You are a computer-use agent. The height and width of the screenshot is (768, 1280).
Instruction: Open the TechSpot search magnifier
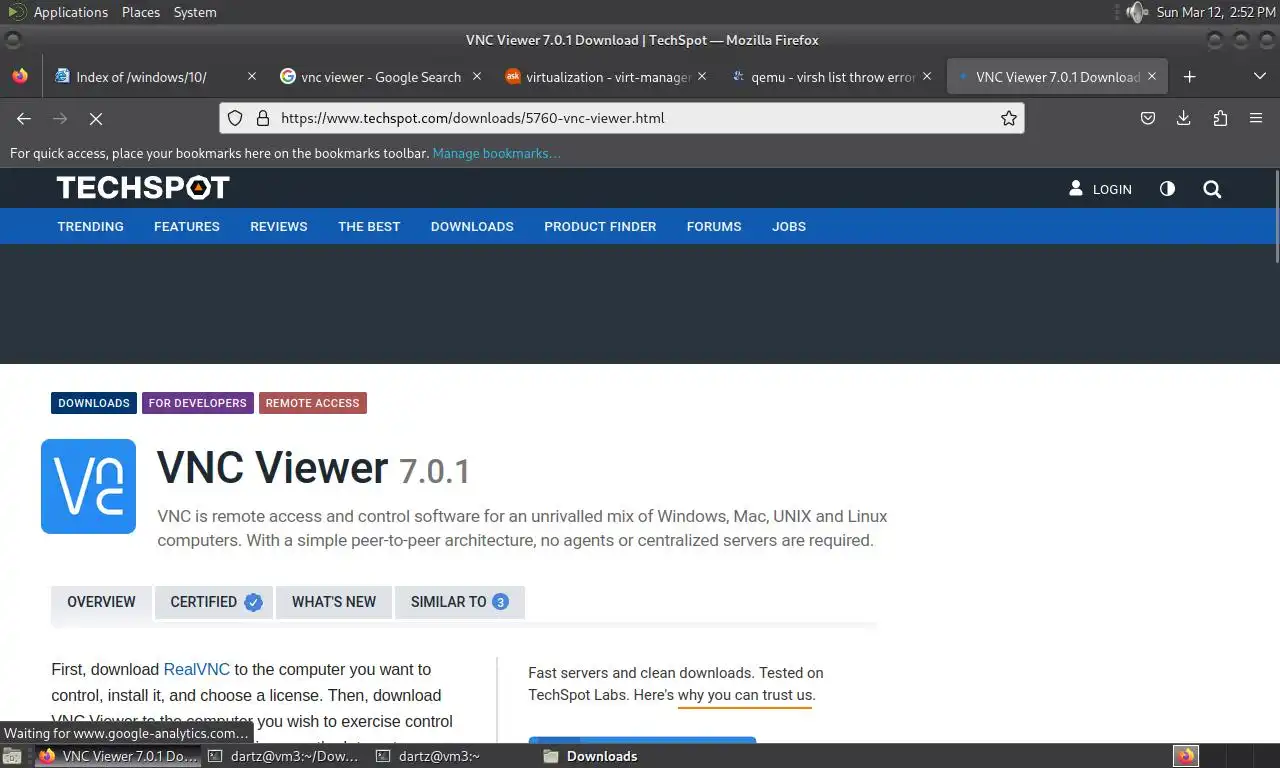point(1212,189)
